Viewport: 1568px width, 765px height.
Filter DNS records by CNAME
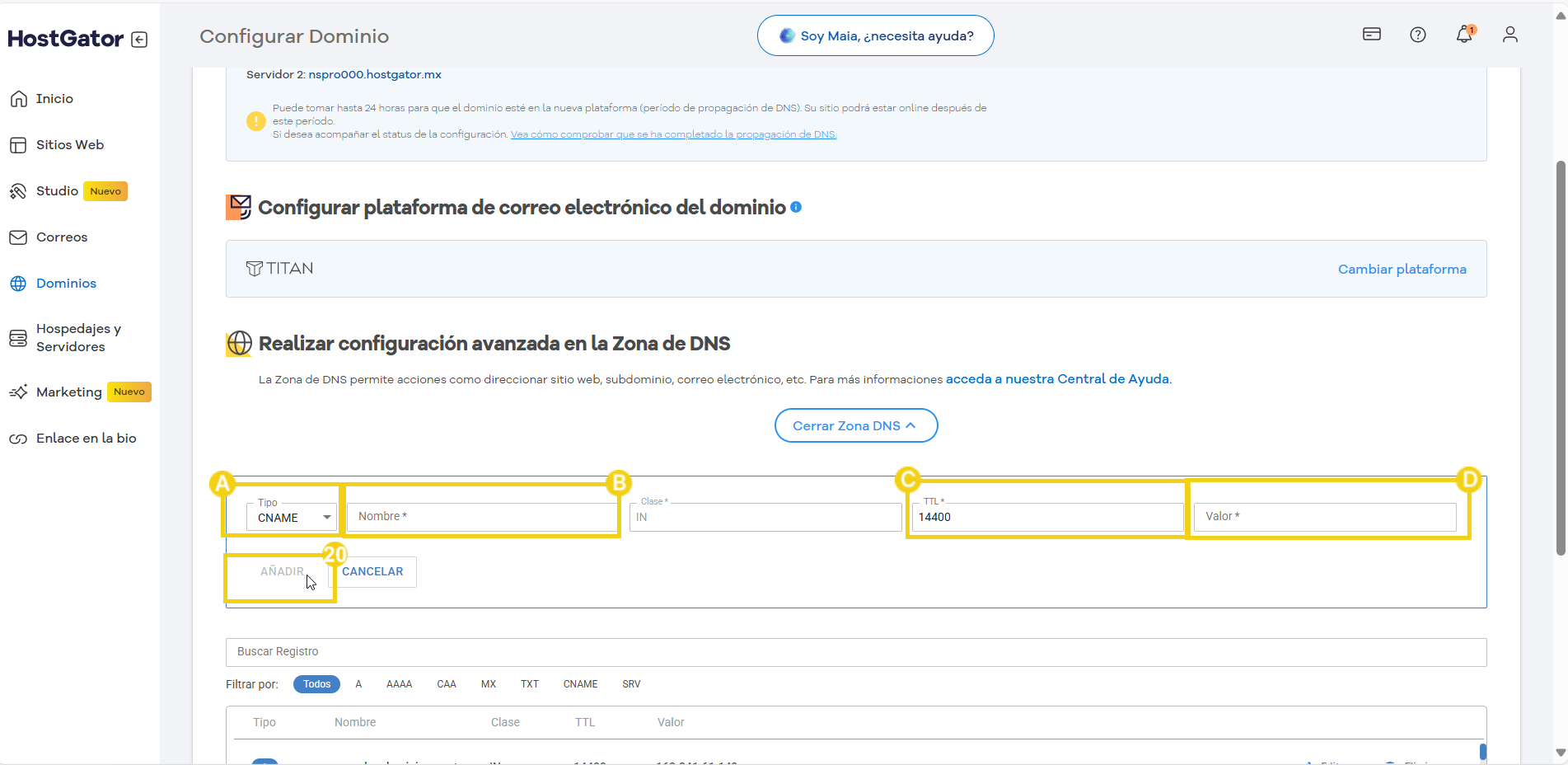[x=580, y=684]
